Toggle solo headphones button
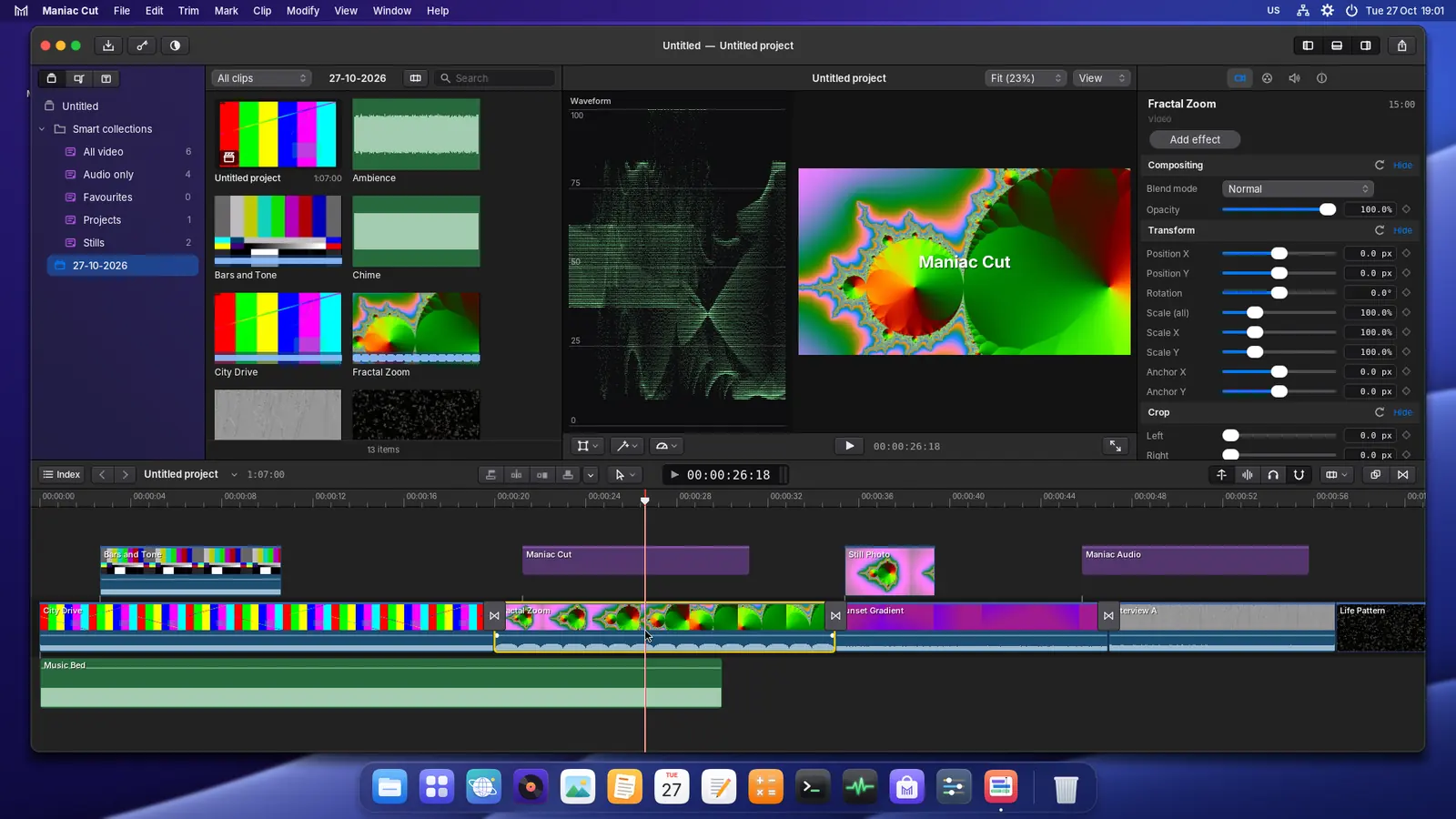The height and width of the screenshot is (819, 1456). (1273, 475)
